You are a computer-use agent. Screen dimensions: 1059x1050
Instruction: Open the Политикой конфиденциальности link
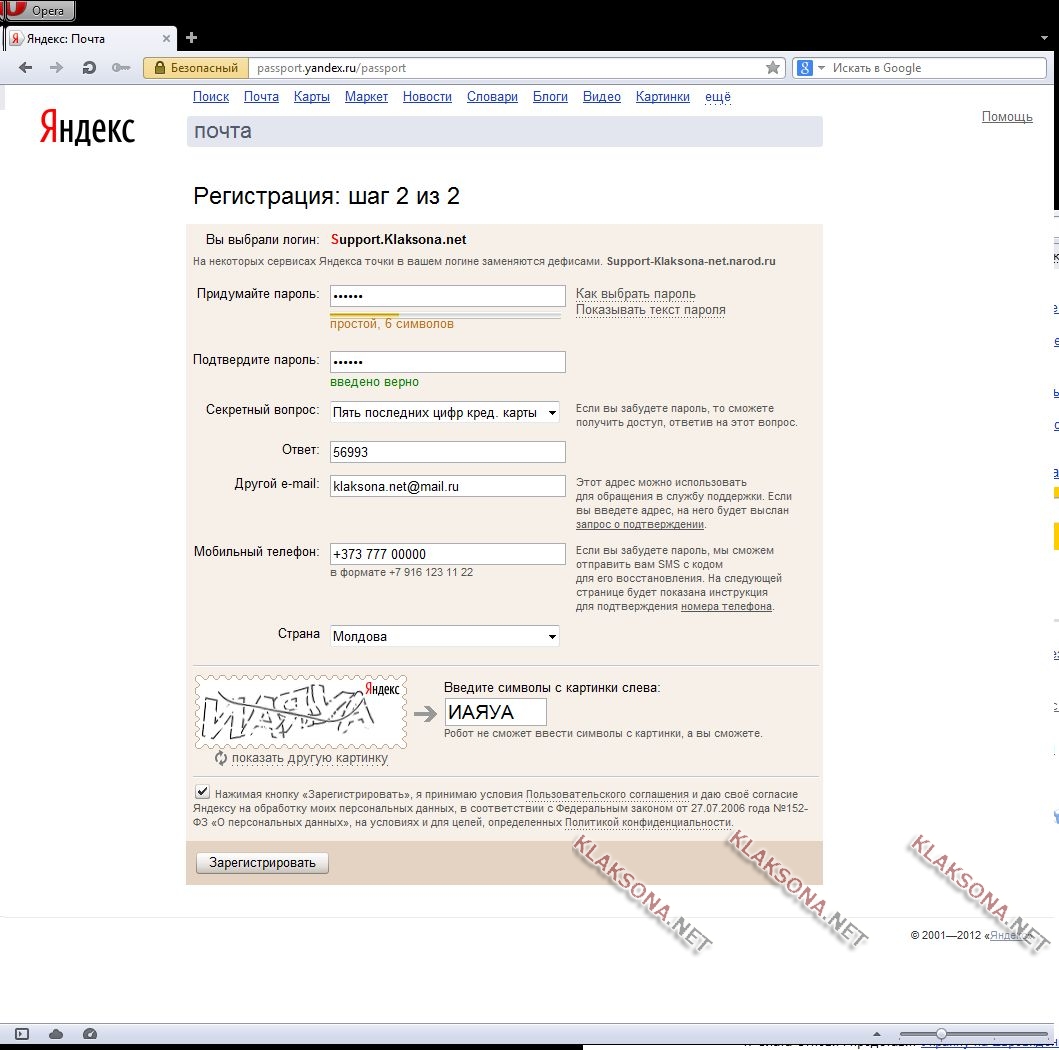(648, 822)
